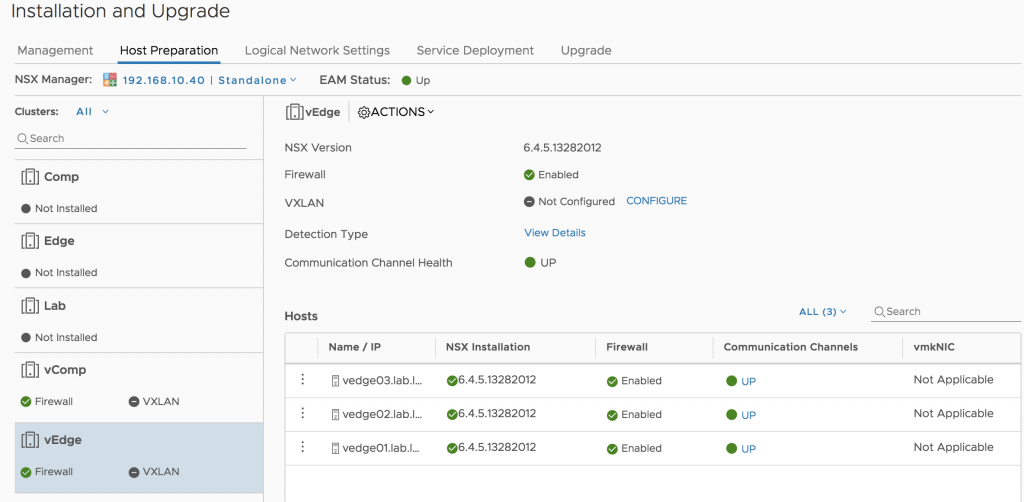The height and width of the screenshot is (502, 1024).
Task: Click the Lab cluster icon
Action: point(29,306)
